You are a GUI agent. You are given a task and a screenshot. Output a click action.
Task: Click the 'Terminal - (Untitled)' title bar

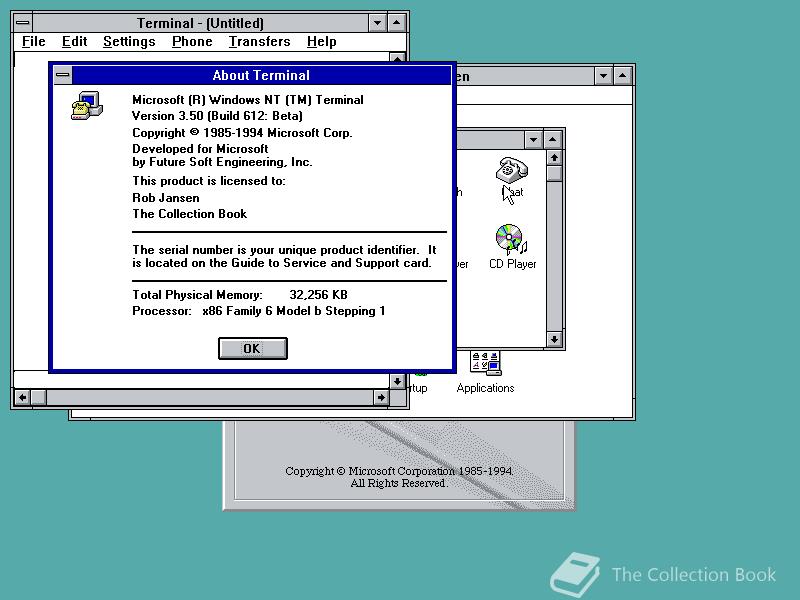click(x=200, y=23)
